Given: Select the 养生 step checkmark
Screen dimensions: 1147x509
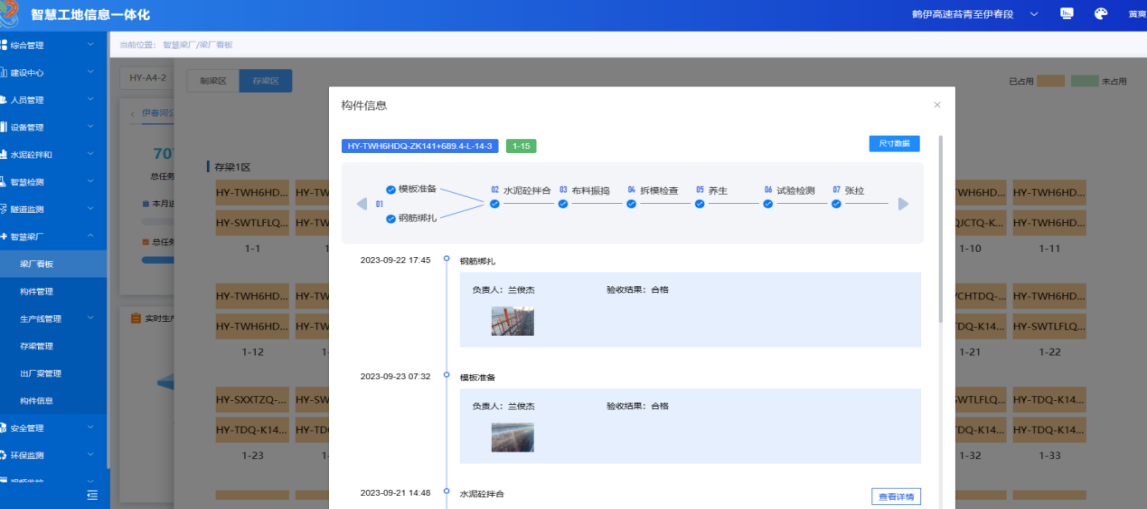Looking at the screenshot, I should tap(700, 204).
